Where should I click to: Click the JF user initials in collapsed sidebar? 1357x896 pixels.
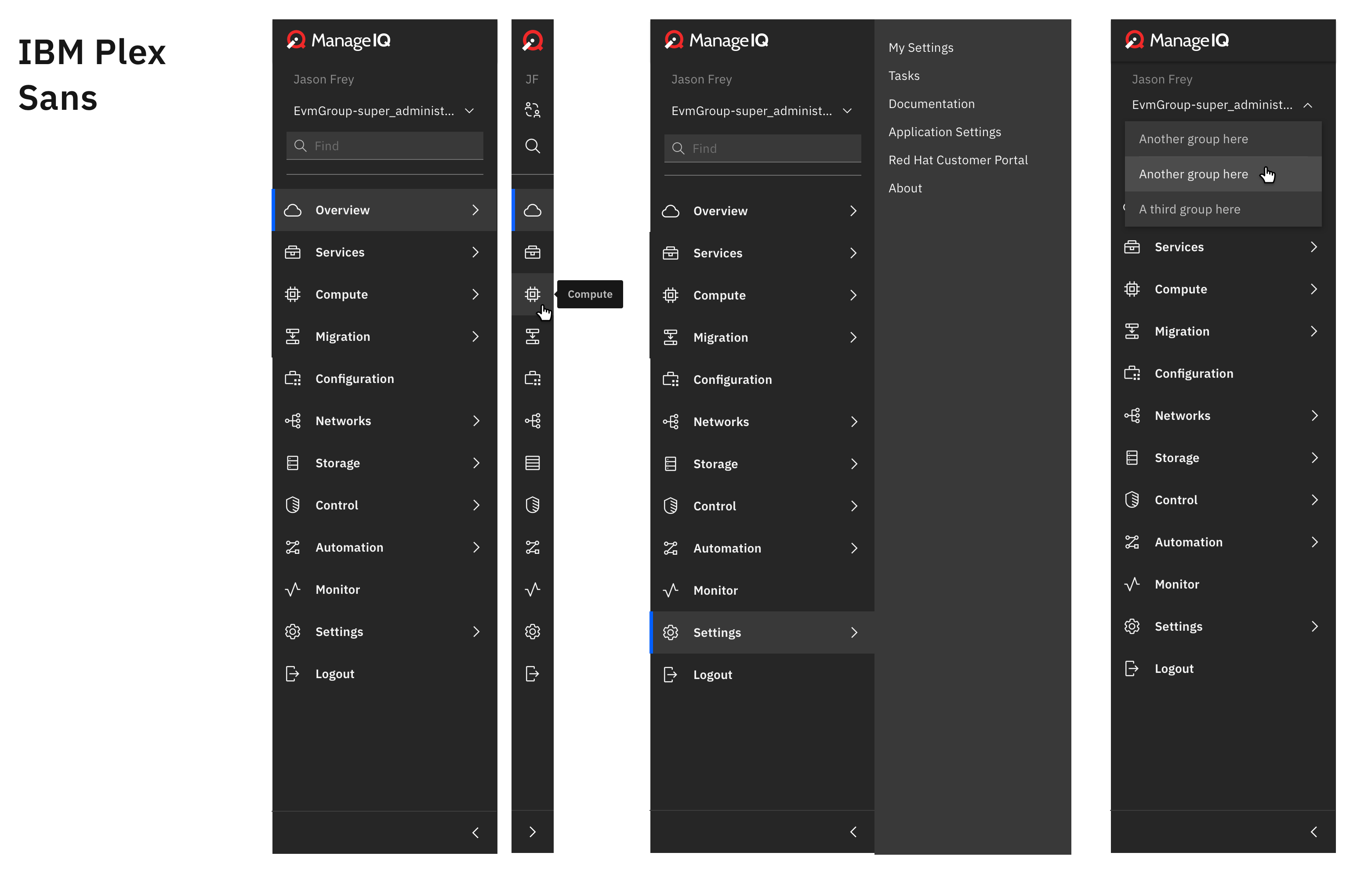tap(532, 79)
